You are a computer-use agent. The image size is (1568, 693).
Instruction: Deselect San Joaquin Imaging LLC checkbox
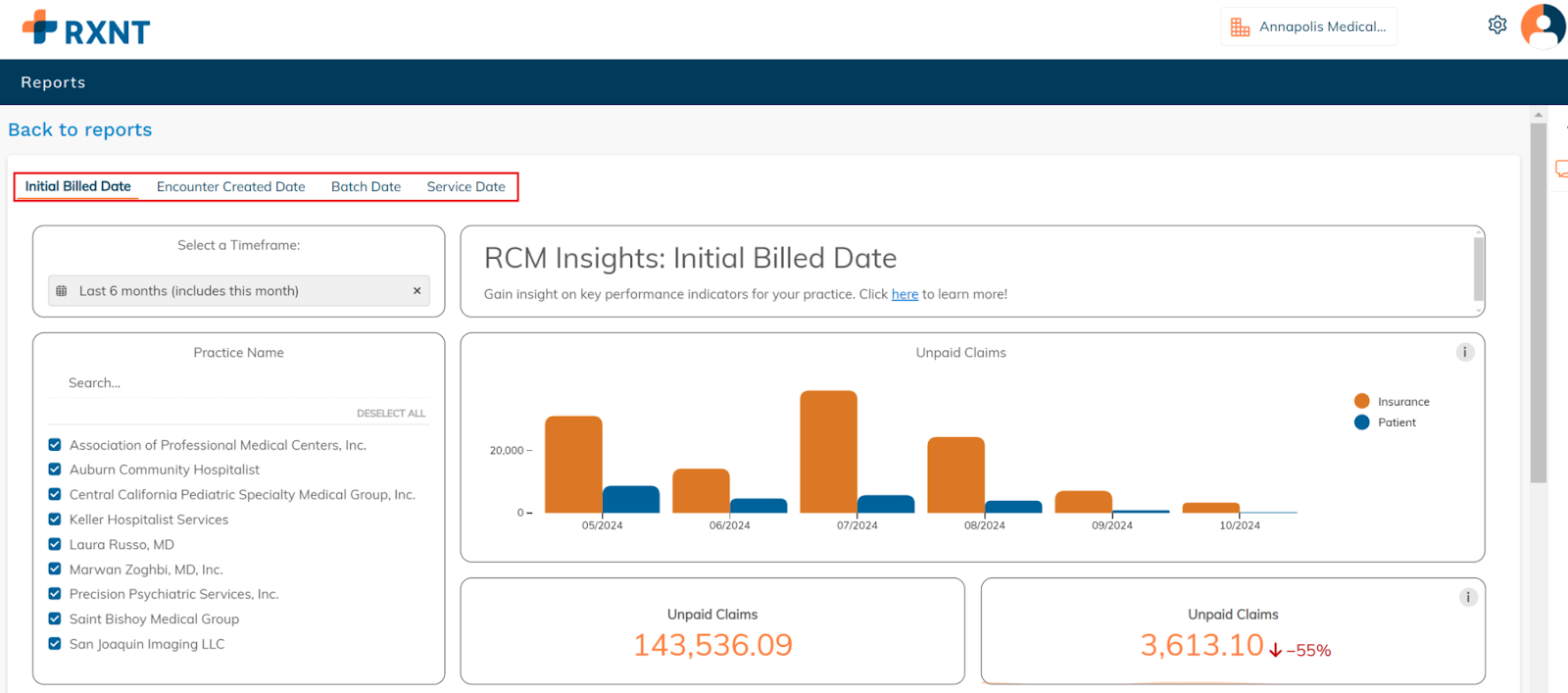[55, 644]
